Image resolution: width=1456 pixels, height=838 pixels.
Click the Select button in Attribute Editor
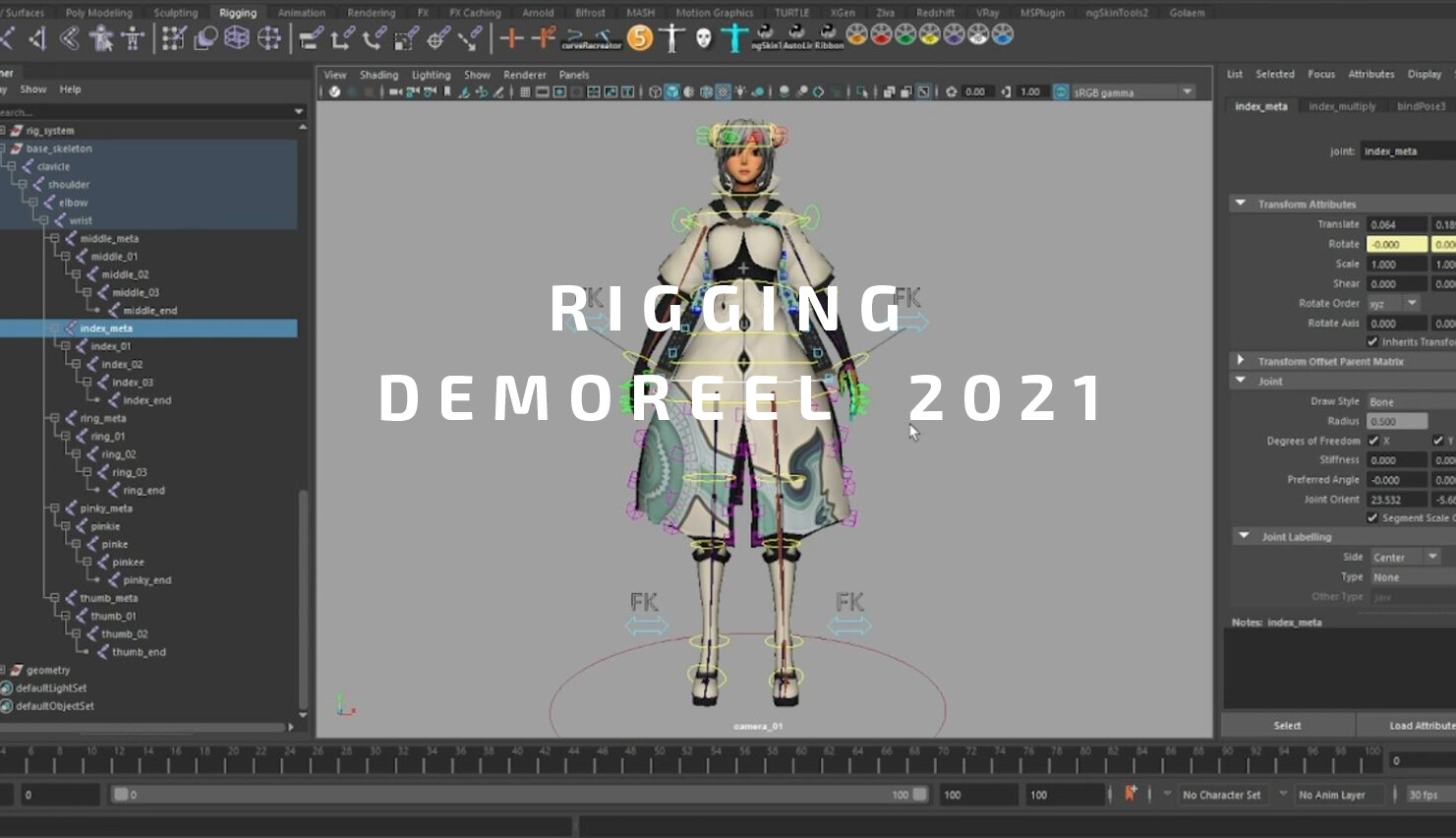[1287, 725]
